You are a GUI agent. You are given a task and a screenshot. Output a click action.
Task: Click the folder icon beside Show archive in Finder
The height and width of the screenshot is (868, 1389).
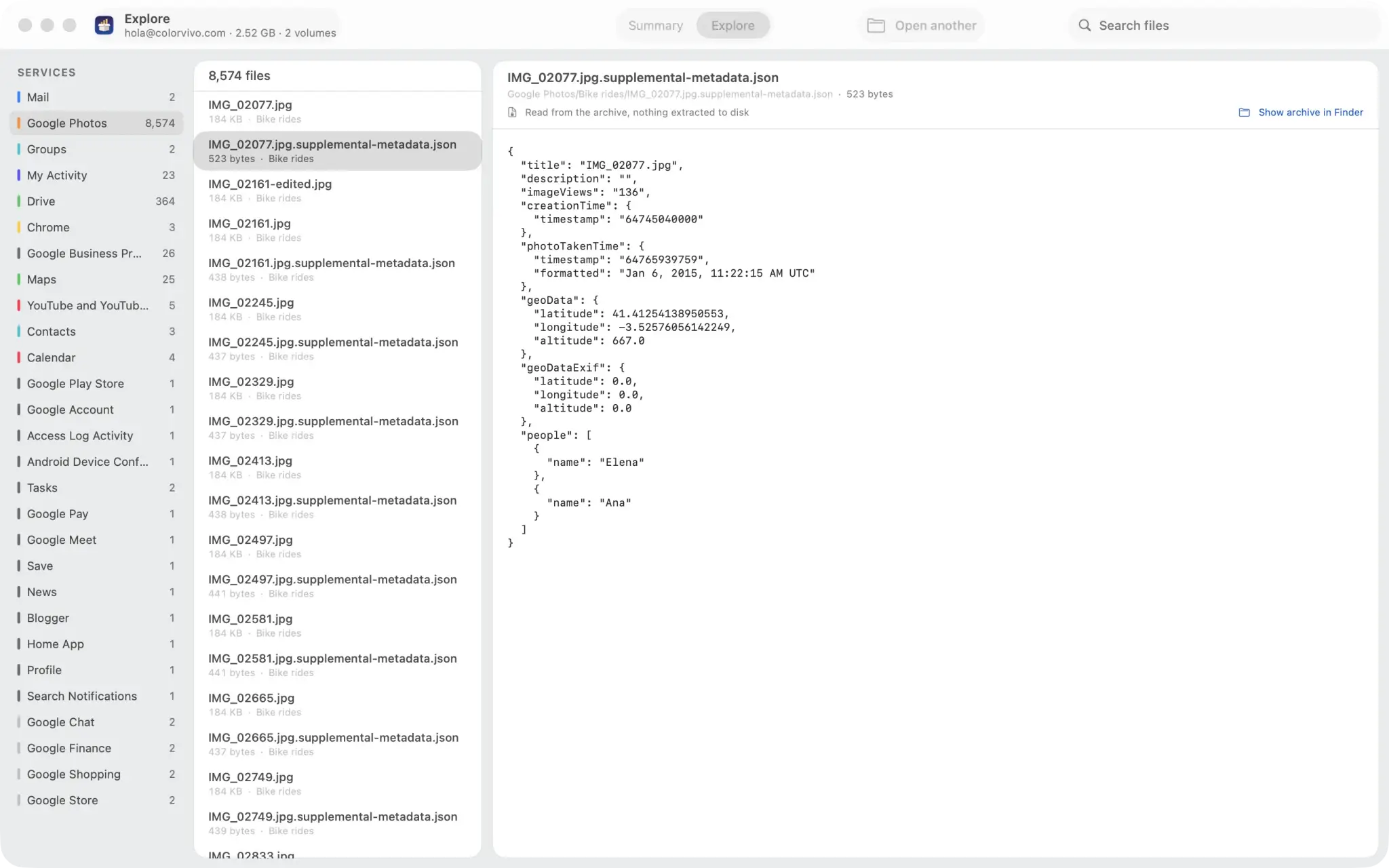(x=1244, y=113)
